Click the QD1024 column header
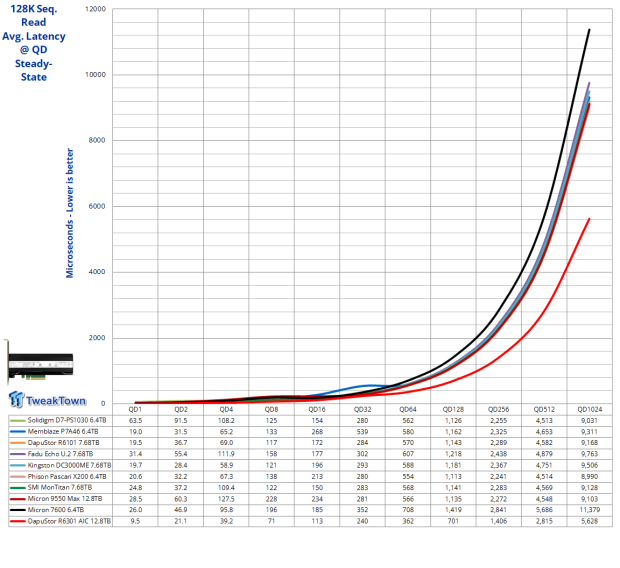620x568 pixels. tap(588, 409)
